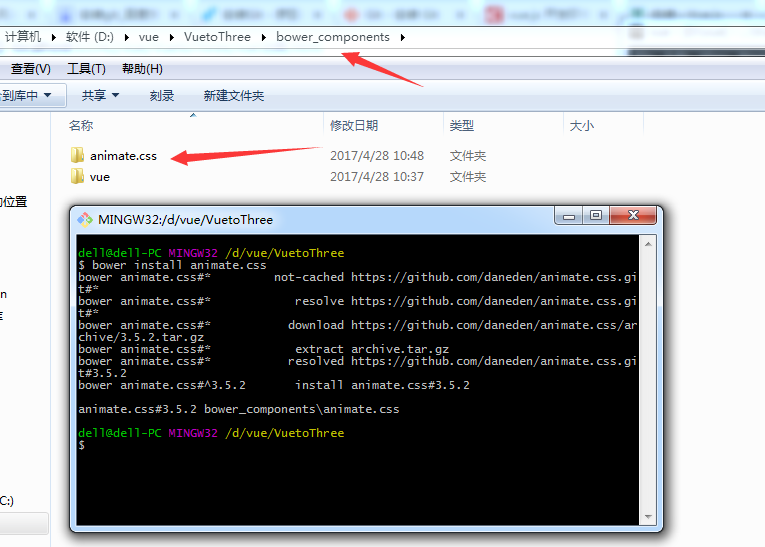The width and height of the screenshot is (765, 547).
Task: Open the 工具(T) menu
Action: (x=86, y=69)
